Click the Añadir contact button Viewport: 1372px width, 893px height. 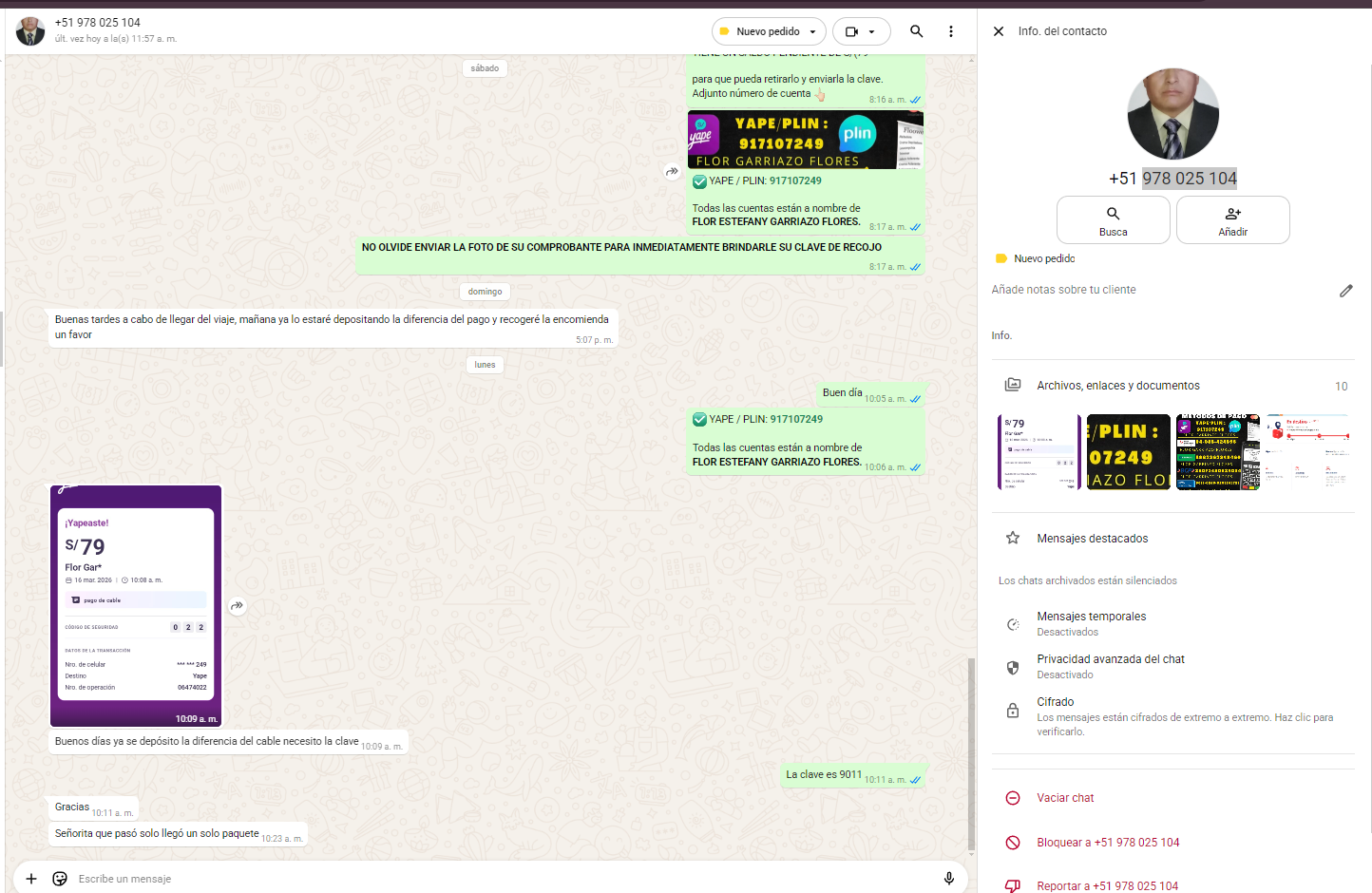pyautogui.click(x=1232, y=220)
